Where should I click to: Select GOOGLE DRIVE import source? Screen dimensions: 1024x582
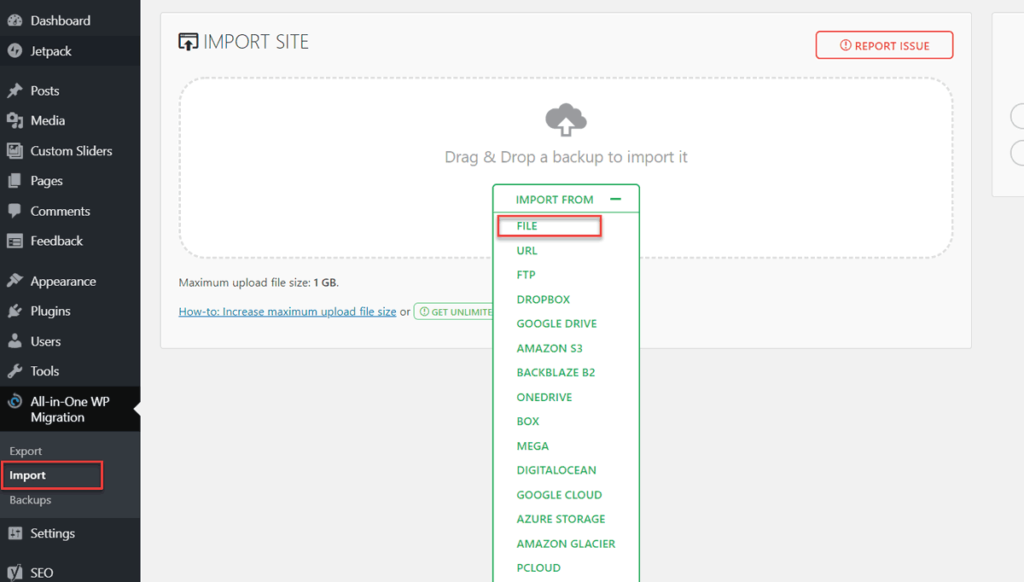coord(556,323)
